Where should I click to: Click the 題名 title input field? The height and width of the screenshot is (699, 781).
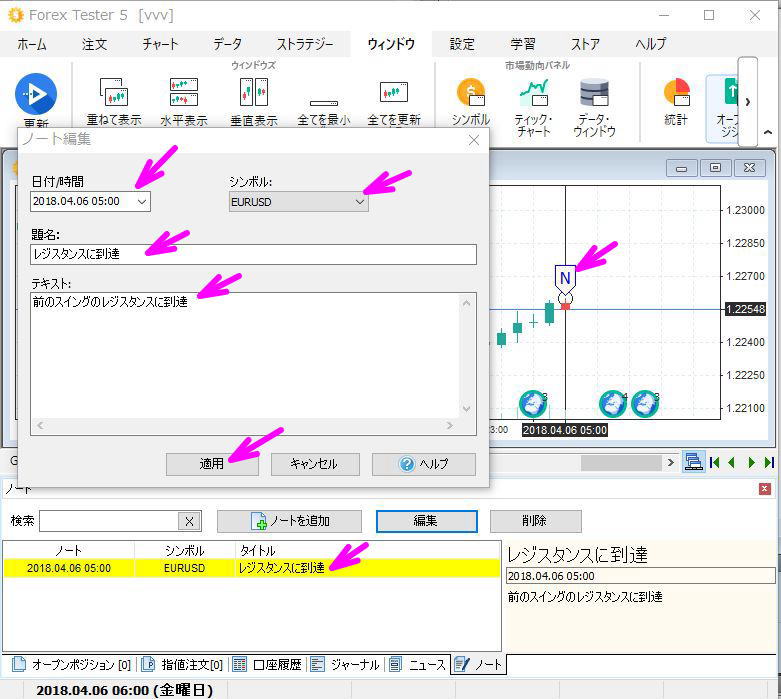pos(253,254)
